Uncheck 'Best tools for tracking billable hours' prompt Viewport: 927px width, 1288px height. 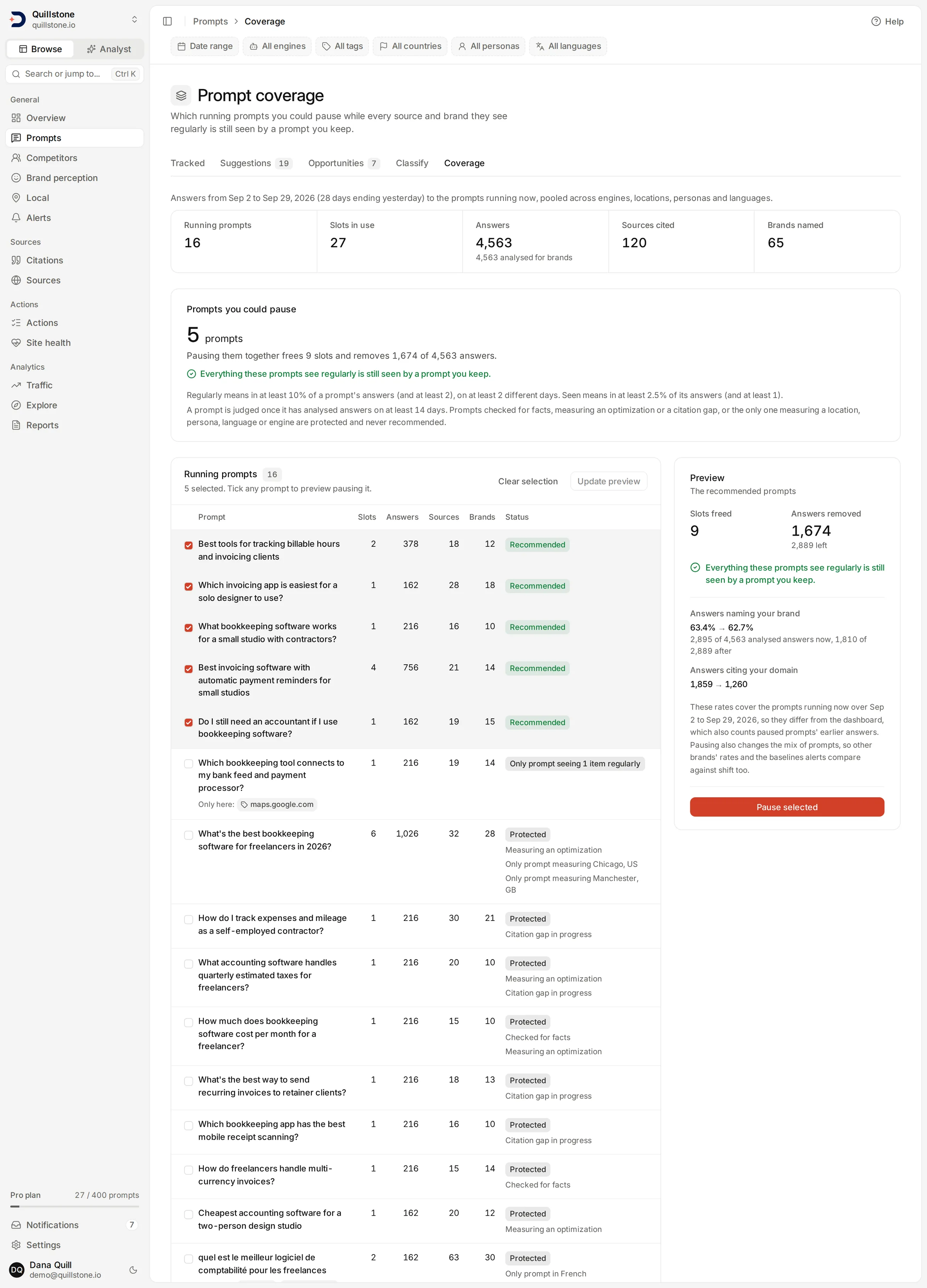[188, 545]
